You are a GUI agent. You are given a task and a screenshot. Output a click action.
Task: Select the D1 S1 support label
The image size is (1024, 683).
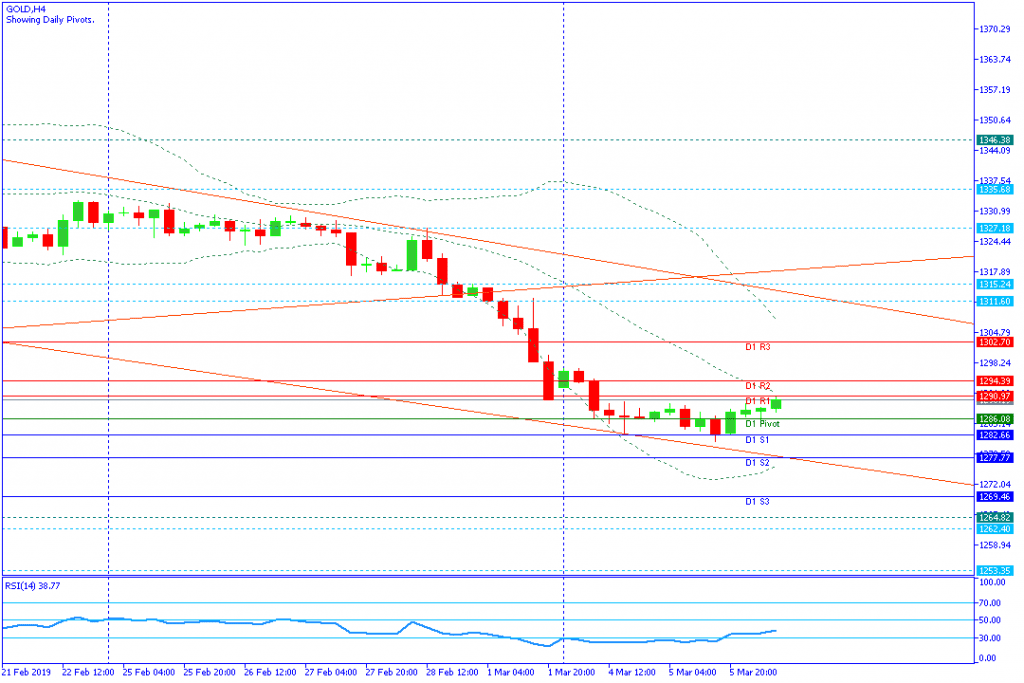click(757, 440)
